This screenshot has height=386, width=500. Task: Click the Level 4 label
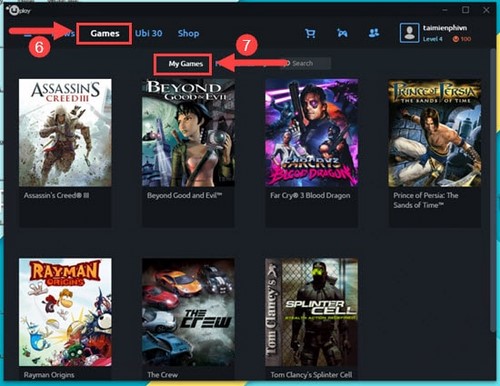tap(433, 39)
